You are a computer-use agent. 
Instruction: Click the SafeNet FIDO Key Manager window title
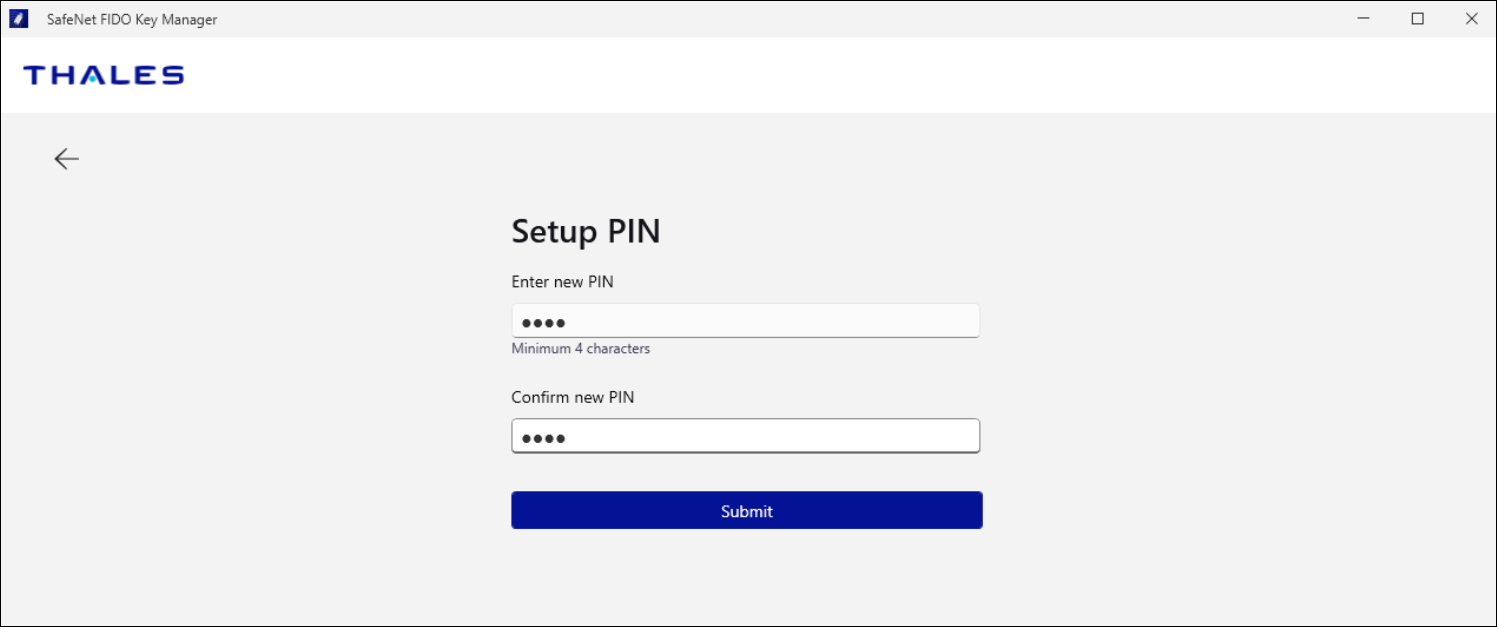(132, 20)
